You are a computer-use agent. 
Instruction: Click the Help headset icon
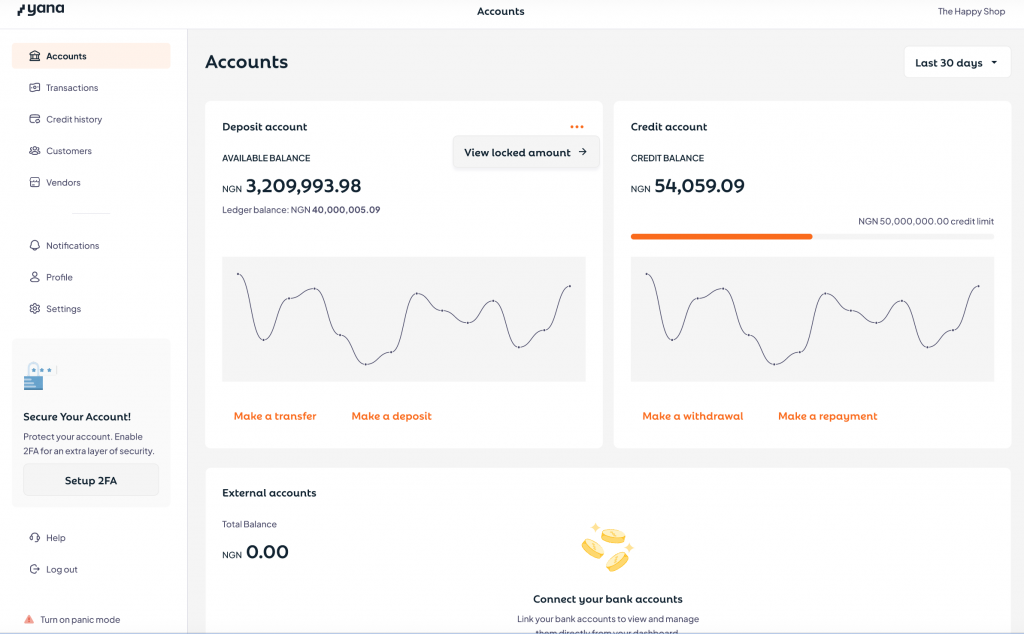point(35,538)
